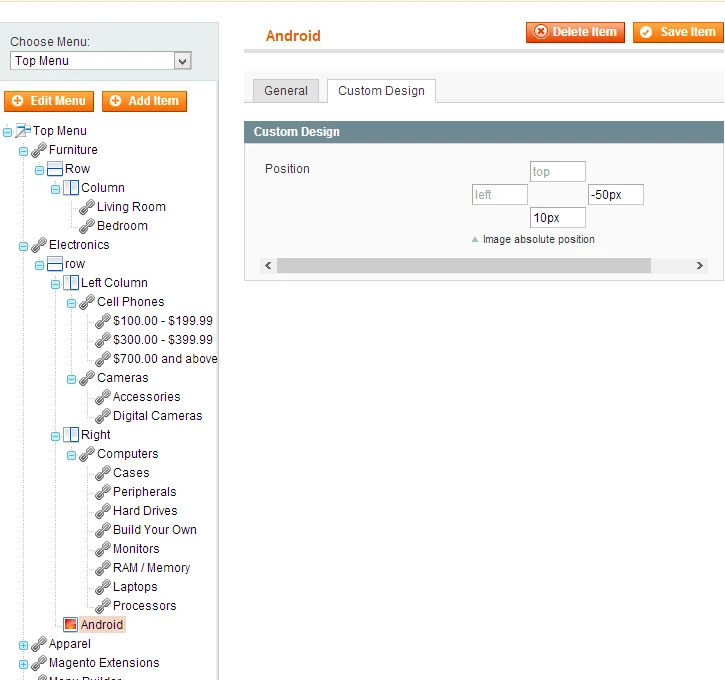Click the Row layout icon under Furniture
725x680 pixels.
pyautogui.click(x=55, y=169)
